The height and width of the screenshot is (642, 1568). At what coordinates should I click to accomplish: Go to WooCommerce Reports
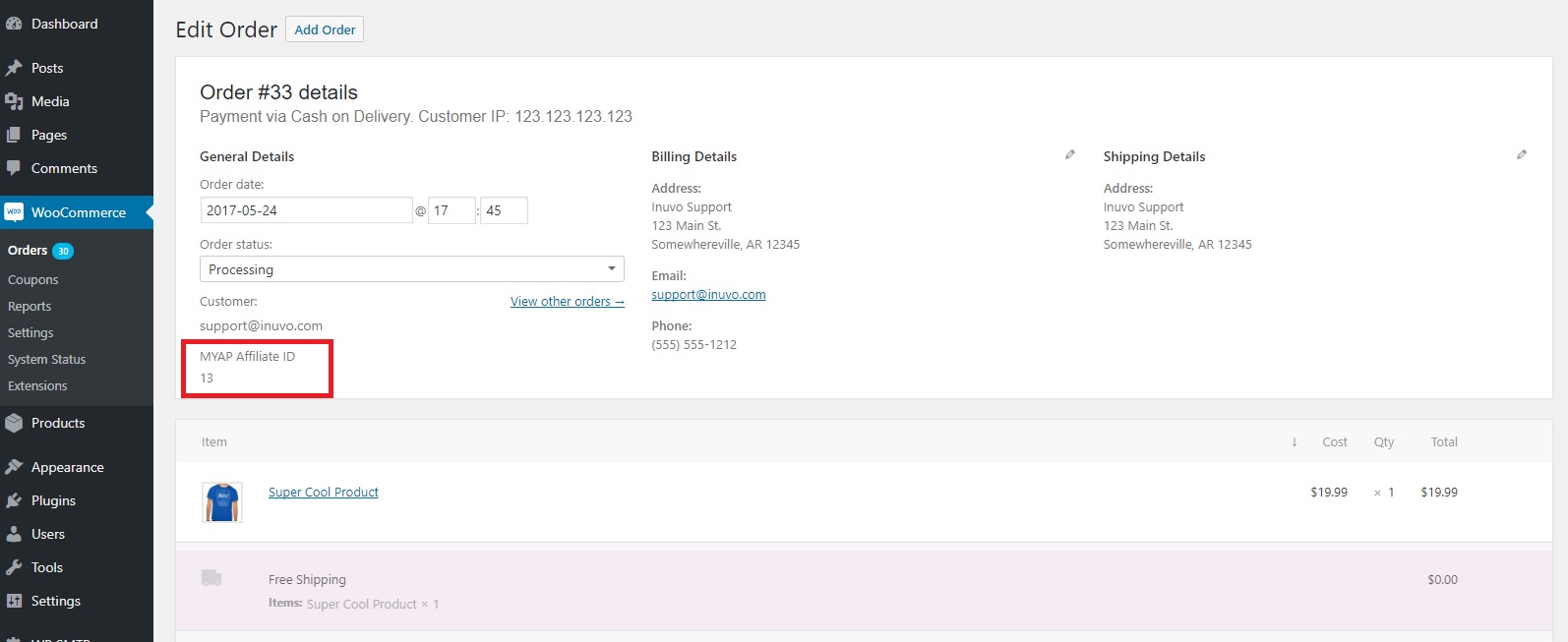(30, 307)
